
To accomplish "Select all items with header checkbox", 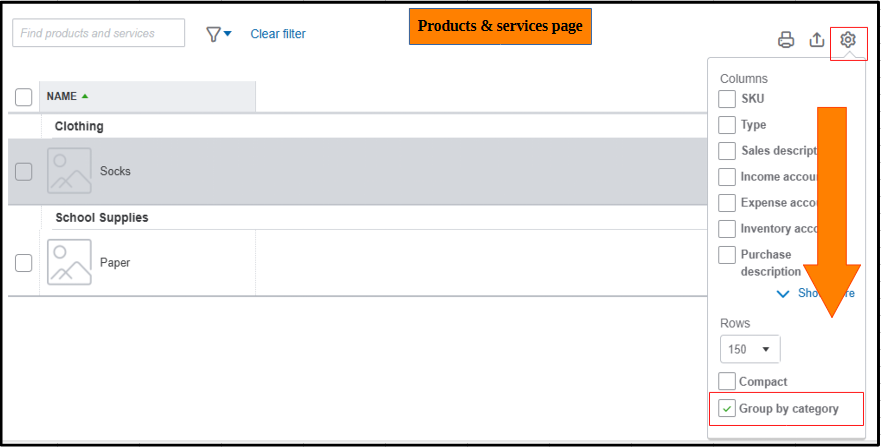I will tap(24, 97).
